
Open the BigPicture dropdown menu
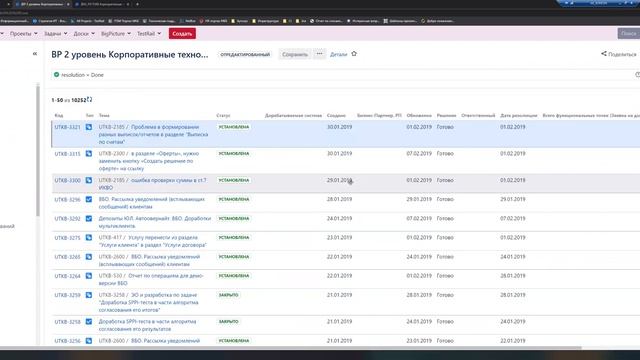[x=116, y=33]
